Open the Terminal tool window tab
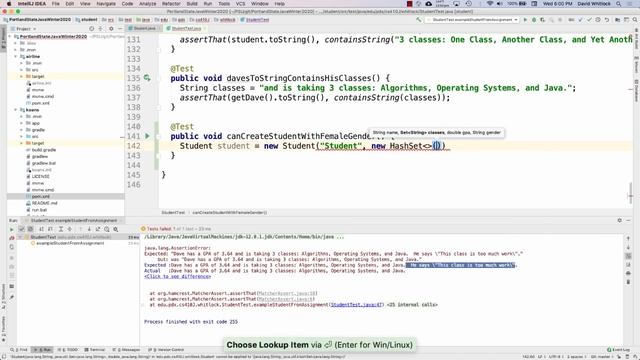This screenshot has width=640, height=360. pos(95,350)
